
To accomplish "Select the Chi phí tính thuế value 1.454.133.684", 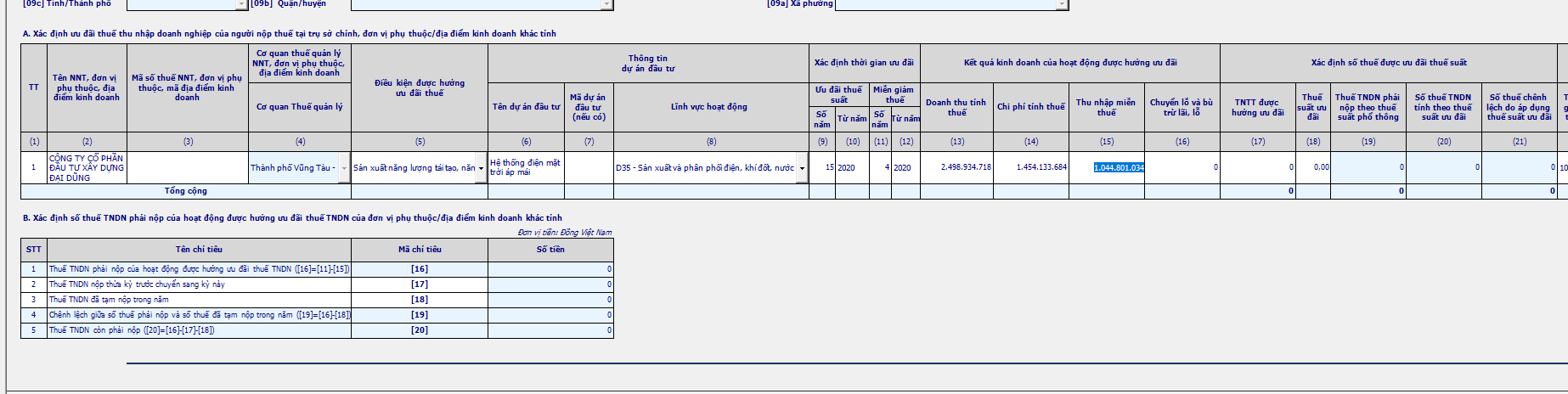I will pos(1031,168).
